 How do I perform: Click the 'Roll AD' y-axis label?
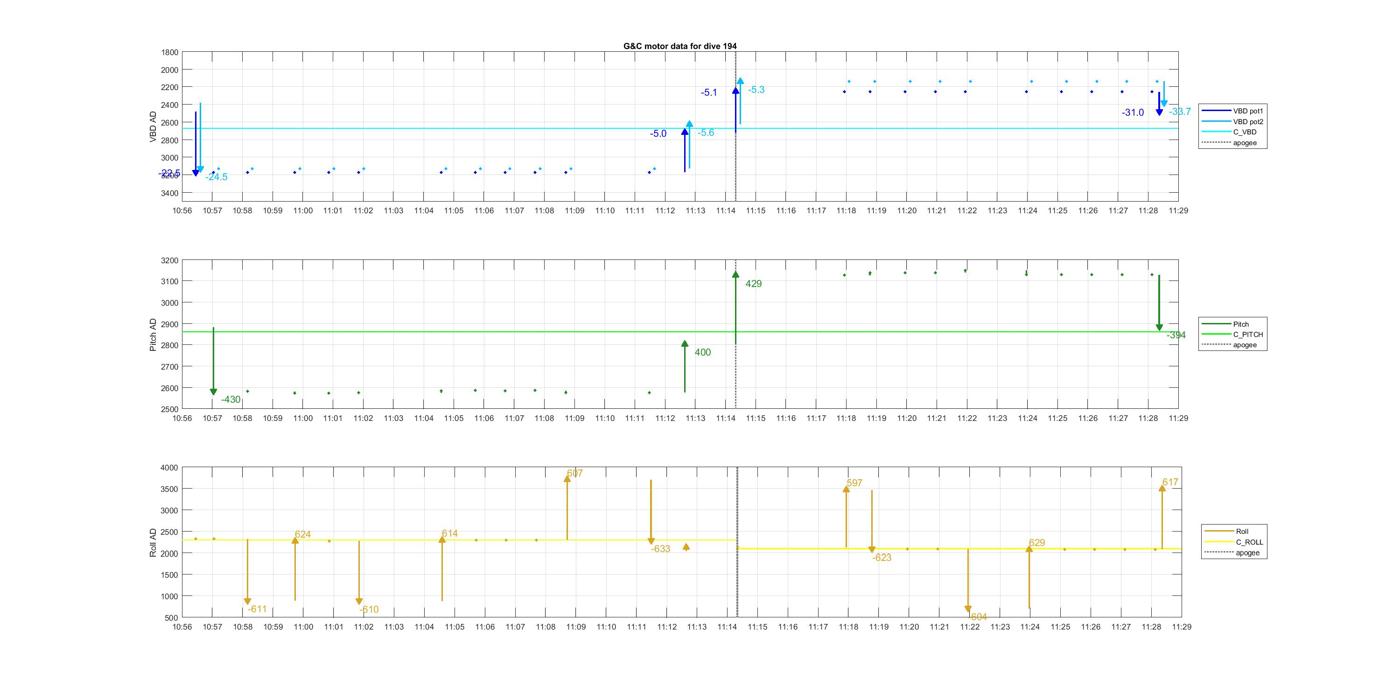[x=154, y=542]
